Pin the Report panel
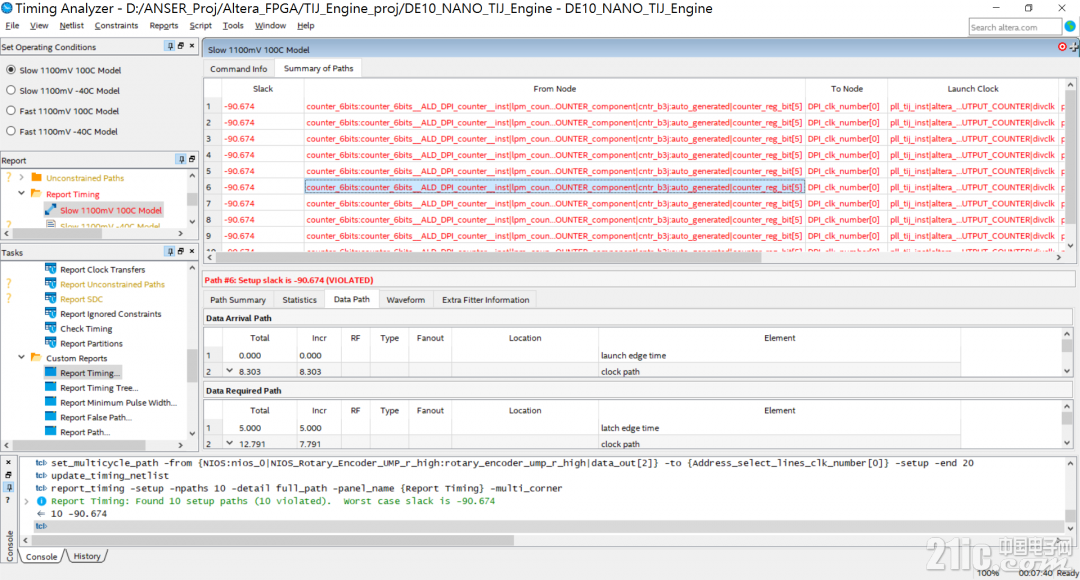1080x580 pixels. point(181,159)
